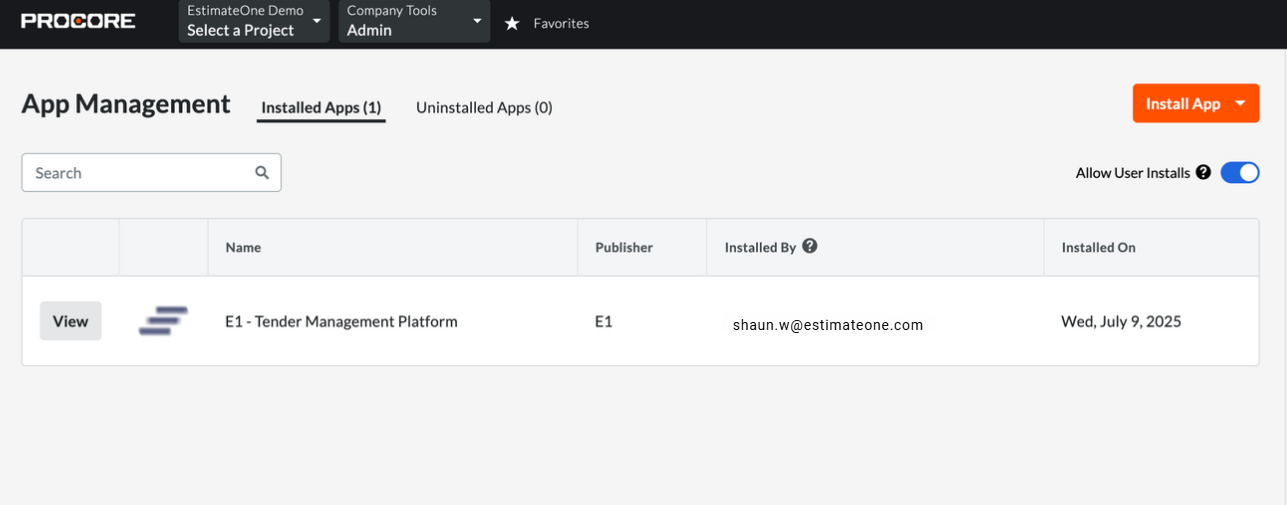Screen dimensions: 1287x505
Task: Open the Install App dropdown button
Action: 1196,103
